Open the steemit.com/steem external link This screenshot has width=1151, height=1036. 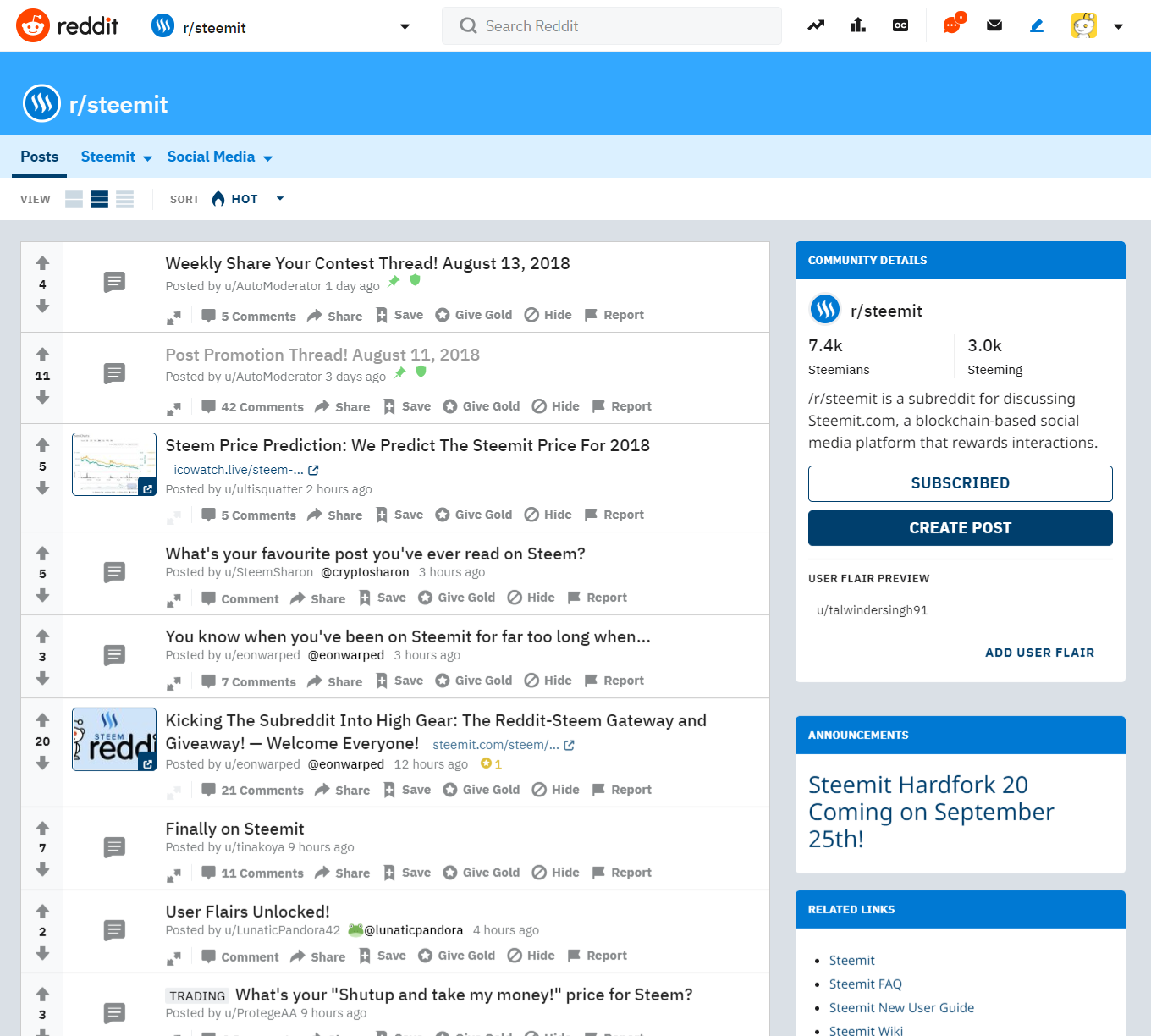click(504, 745)
